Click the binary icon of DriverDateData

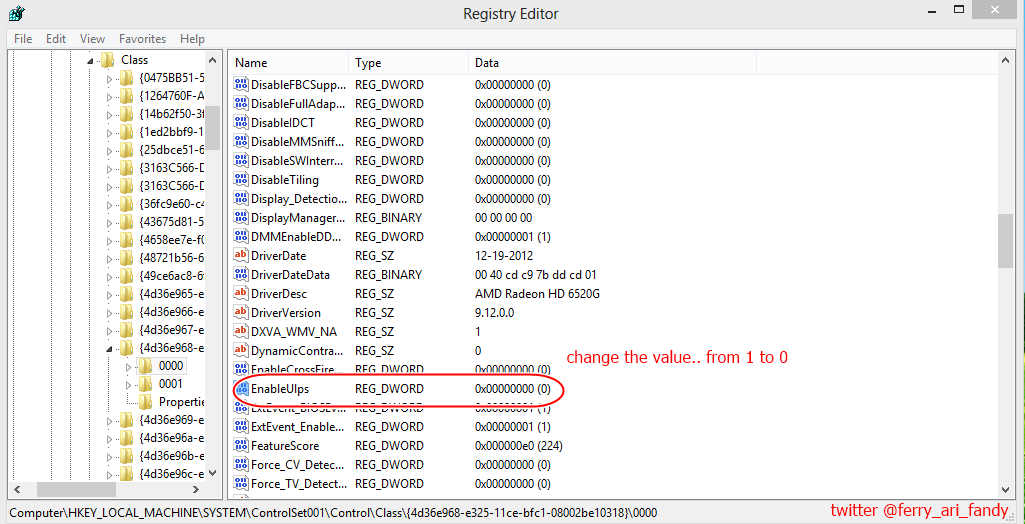point(241,274)
